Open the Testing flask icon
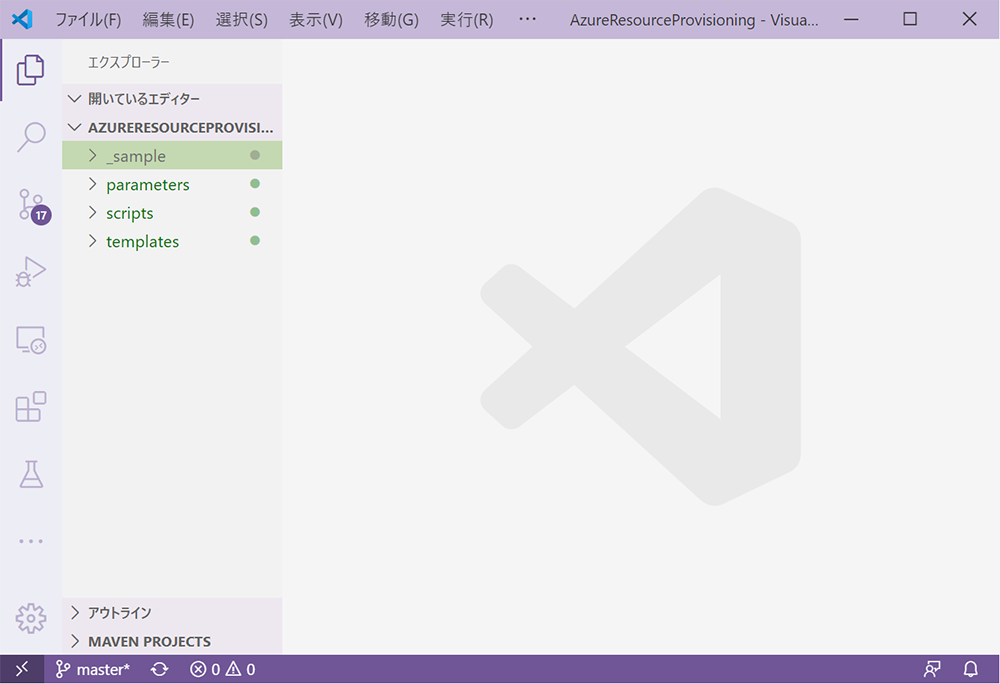1000x684 pixels. click(x=31, y=474)
